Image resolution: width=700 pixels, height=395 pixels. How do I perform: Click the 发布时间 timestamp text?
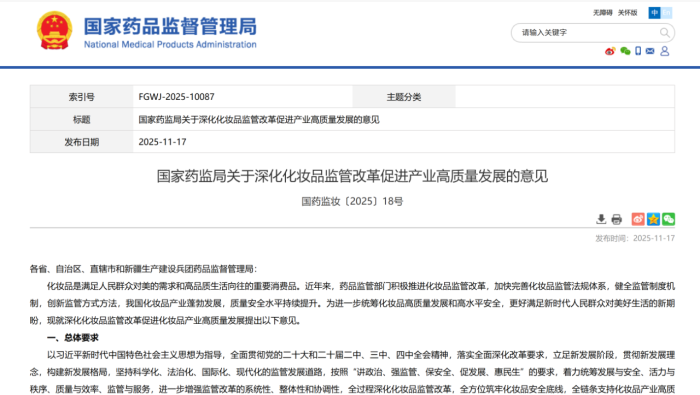[635, 238]
